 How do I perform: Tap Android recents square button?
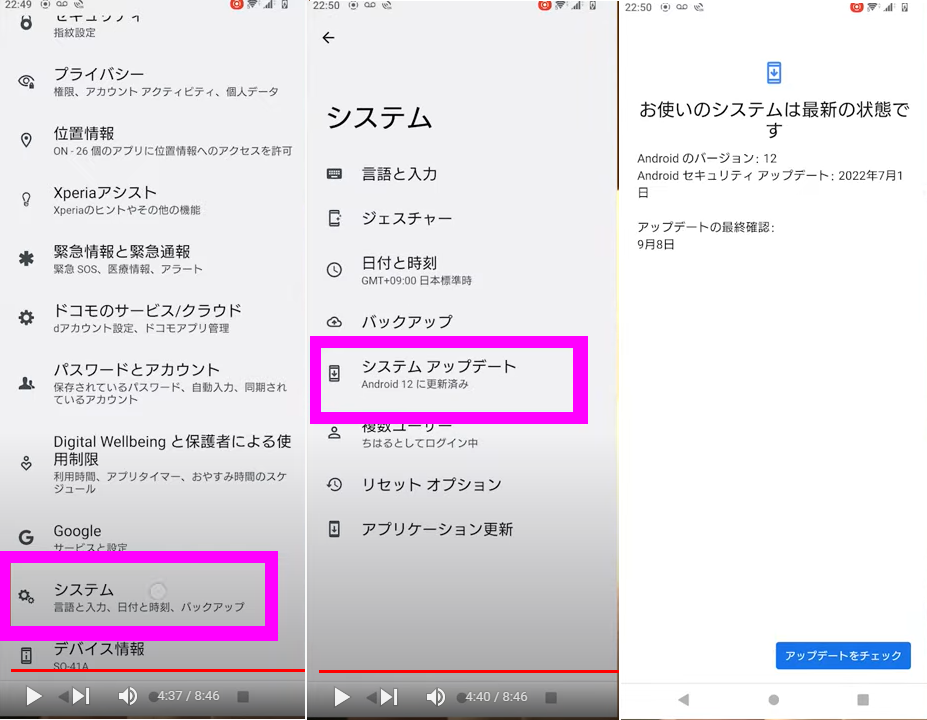coord(863,700)
